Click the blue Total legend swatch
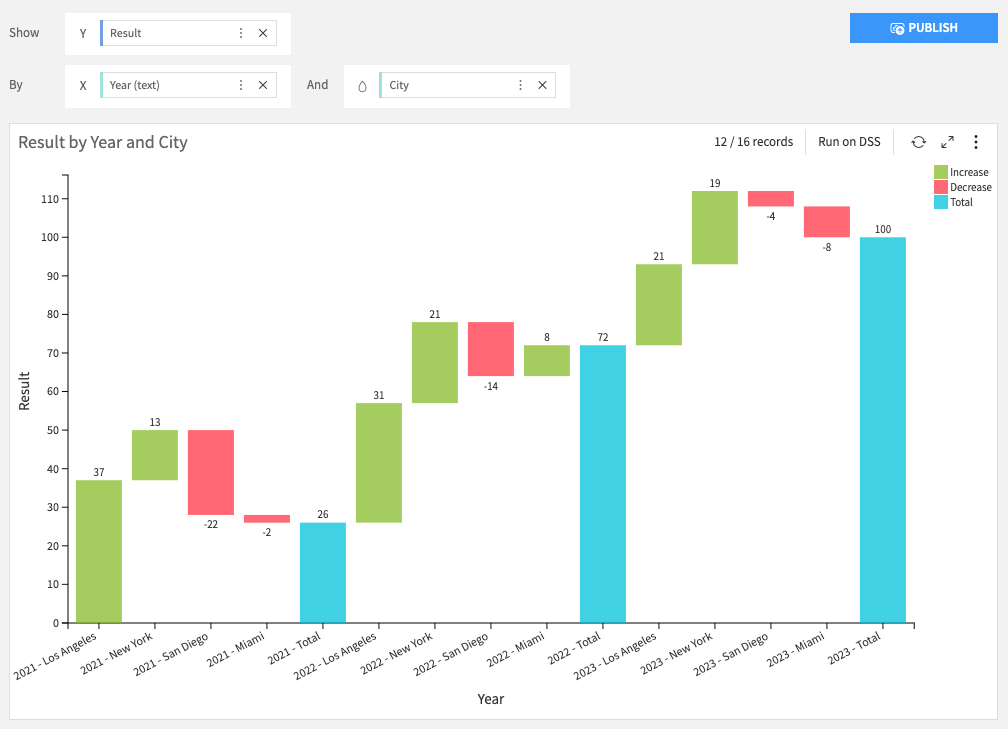The width and height of the screenshot is (1008, 729). pyautogui.click(x=940, y=202)
